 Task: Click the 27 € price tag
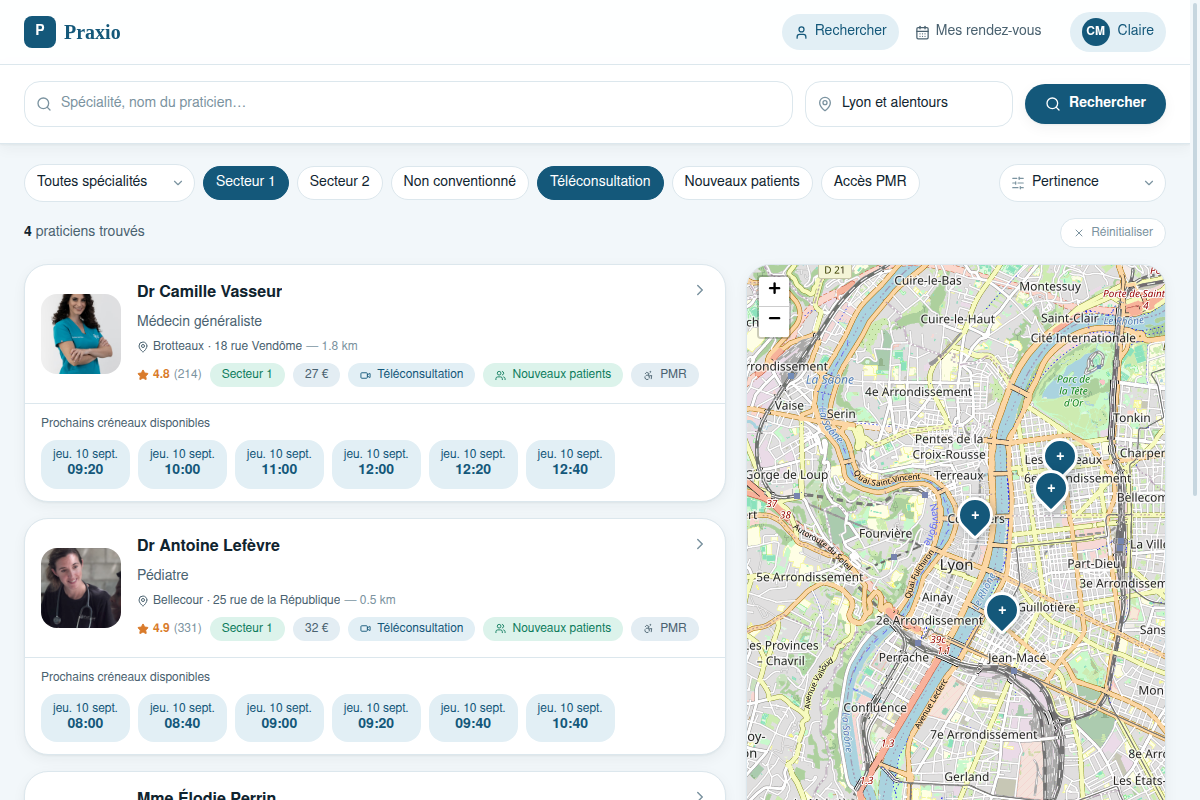pyautogui.click(x=316, y=375)
